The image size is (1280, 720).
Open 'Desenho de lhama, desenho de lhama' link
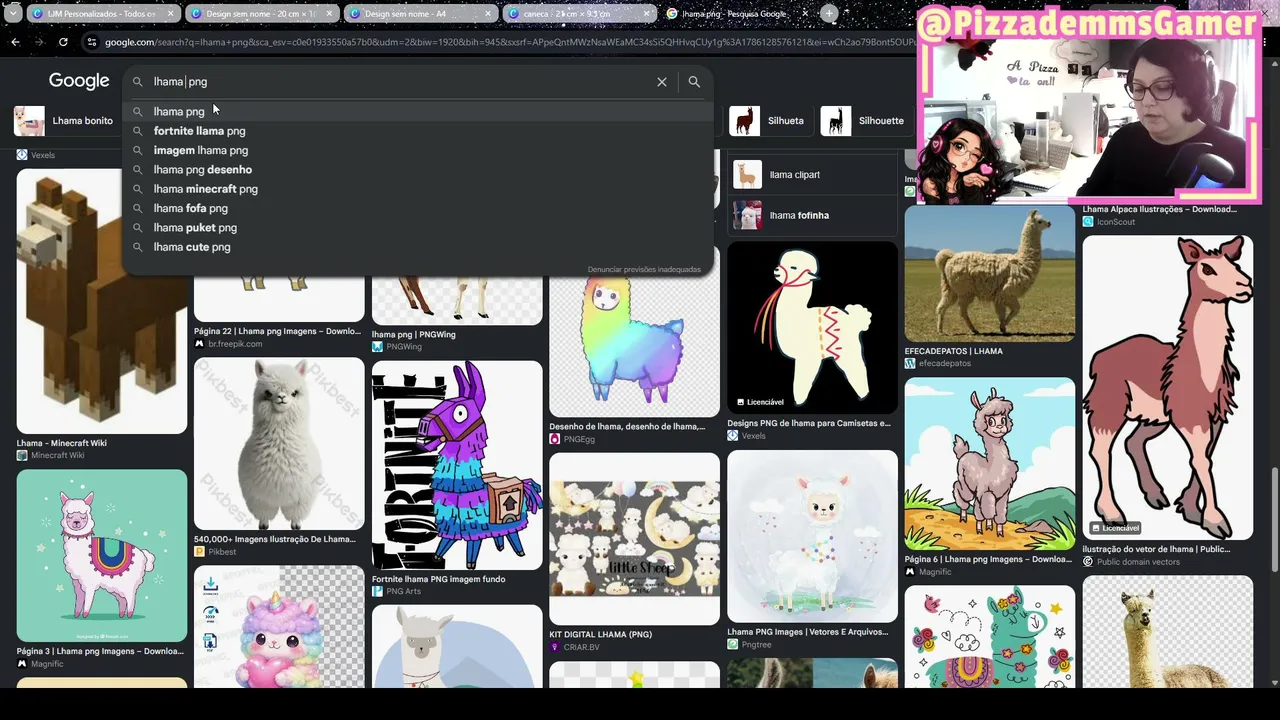pyautogui.click(x=627, y=426)
